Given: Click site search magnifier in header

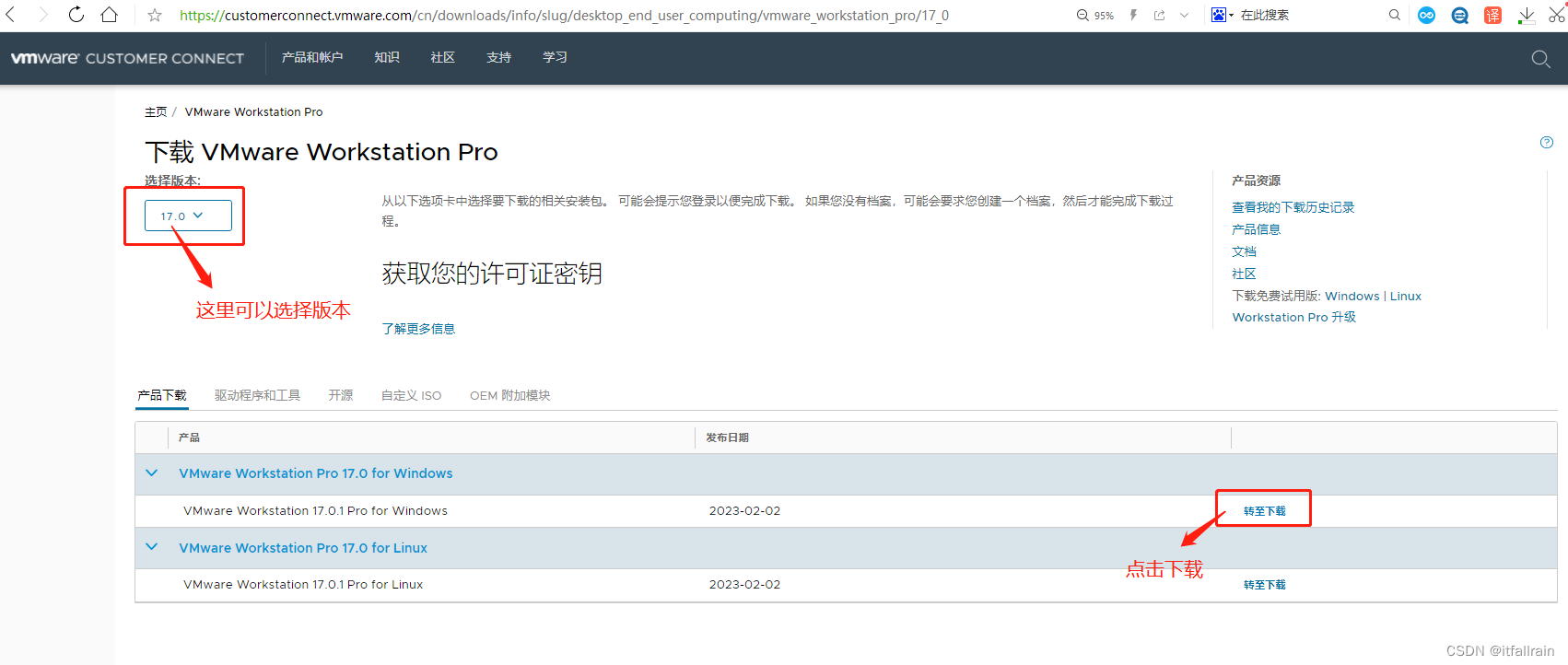Looking at the screenshot, I should tap(1540, 59).
